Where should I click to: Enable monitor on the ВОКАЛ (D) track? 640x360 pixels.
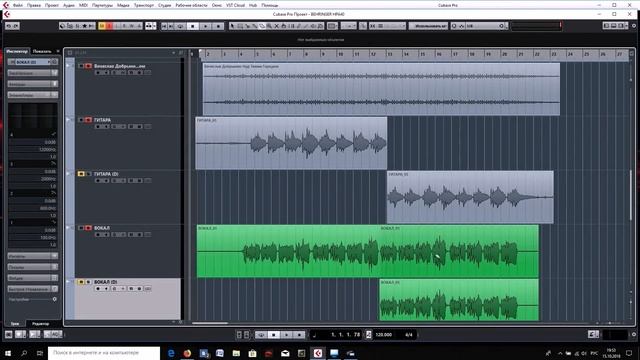pyautogui.click(x=106, y=289)
